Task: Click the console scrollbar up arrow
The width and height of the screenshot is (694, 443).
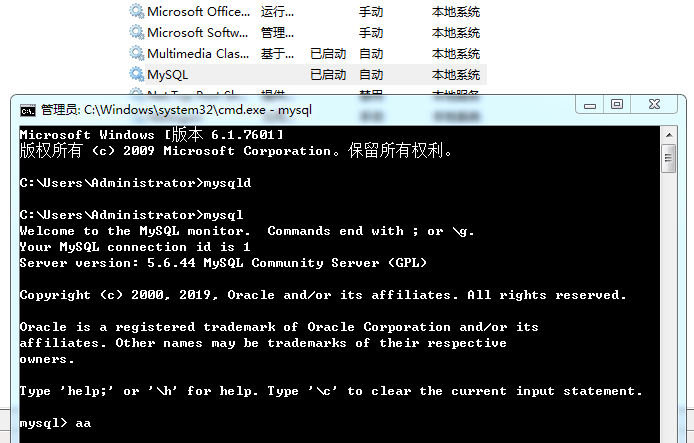Action: (669, 135)
